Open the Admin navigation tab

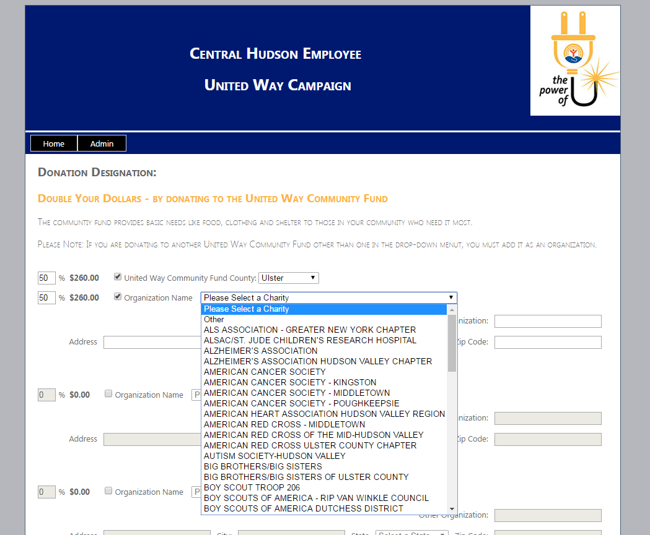102,144
